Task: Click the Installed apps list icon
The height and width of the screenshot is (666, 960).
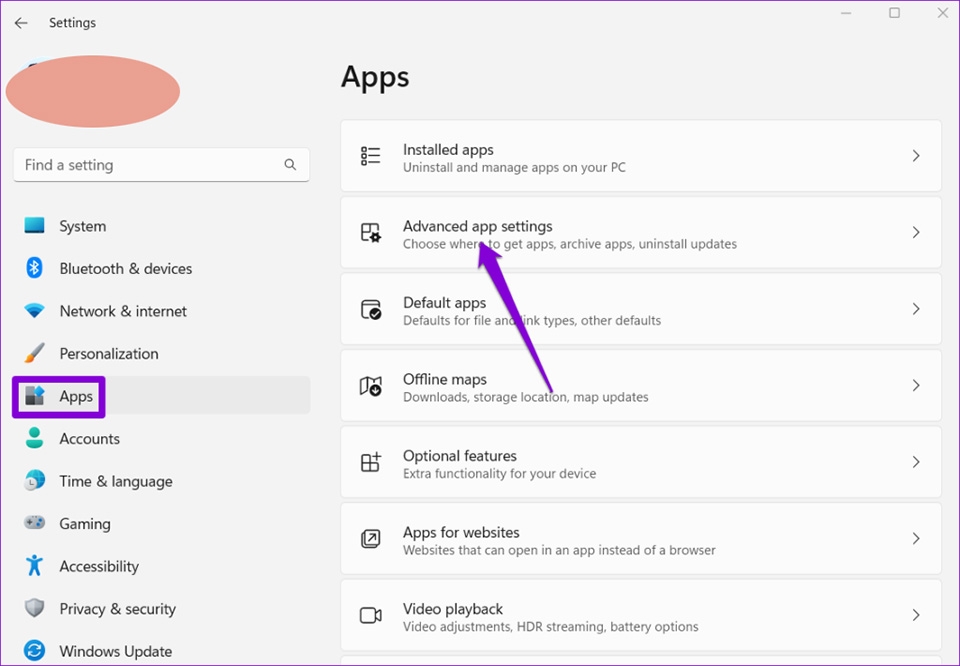Action: pyautogui.click(x=370, y=156)
